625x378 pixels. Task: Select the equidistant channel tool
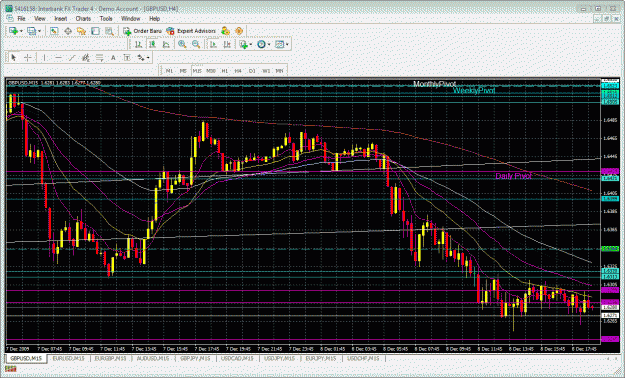tap(86, 58)
